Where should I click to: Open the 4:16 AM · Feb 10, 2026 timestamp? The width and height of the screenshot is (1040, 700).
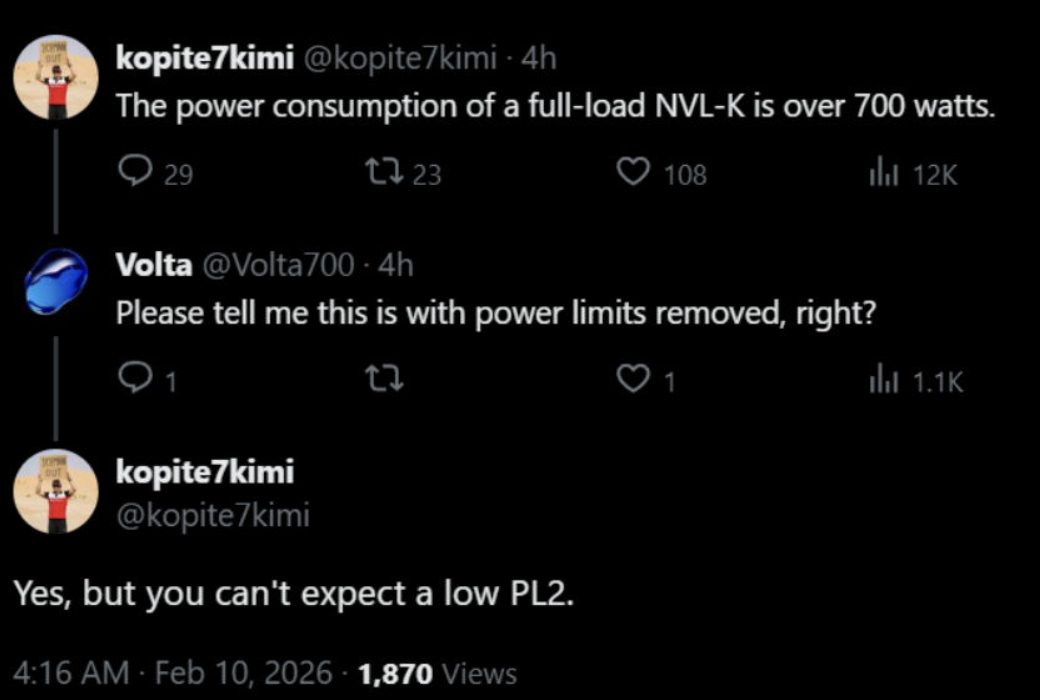click(171, 673)
